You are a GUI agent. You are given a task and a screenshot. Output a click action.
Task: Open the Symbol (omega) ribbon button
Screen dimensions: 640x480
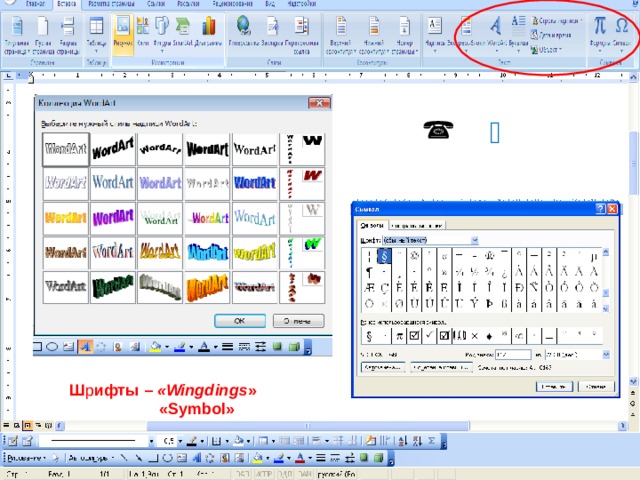(x=622, y=35)
